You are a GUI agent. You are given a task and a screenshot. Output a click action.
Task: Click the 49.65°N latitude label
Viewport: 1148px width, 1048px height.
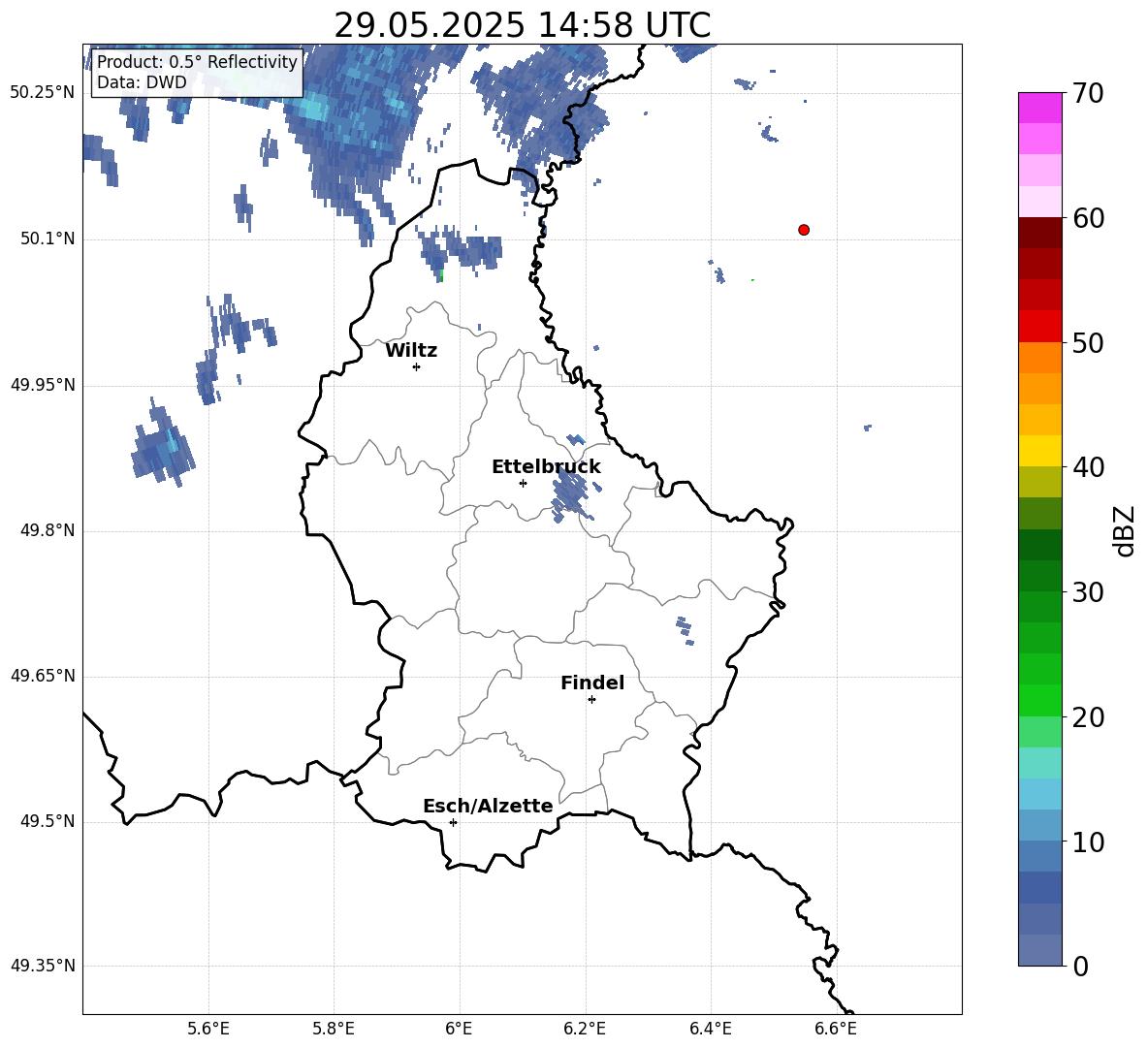coord(43,676)
